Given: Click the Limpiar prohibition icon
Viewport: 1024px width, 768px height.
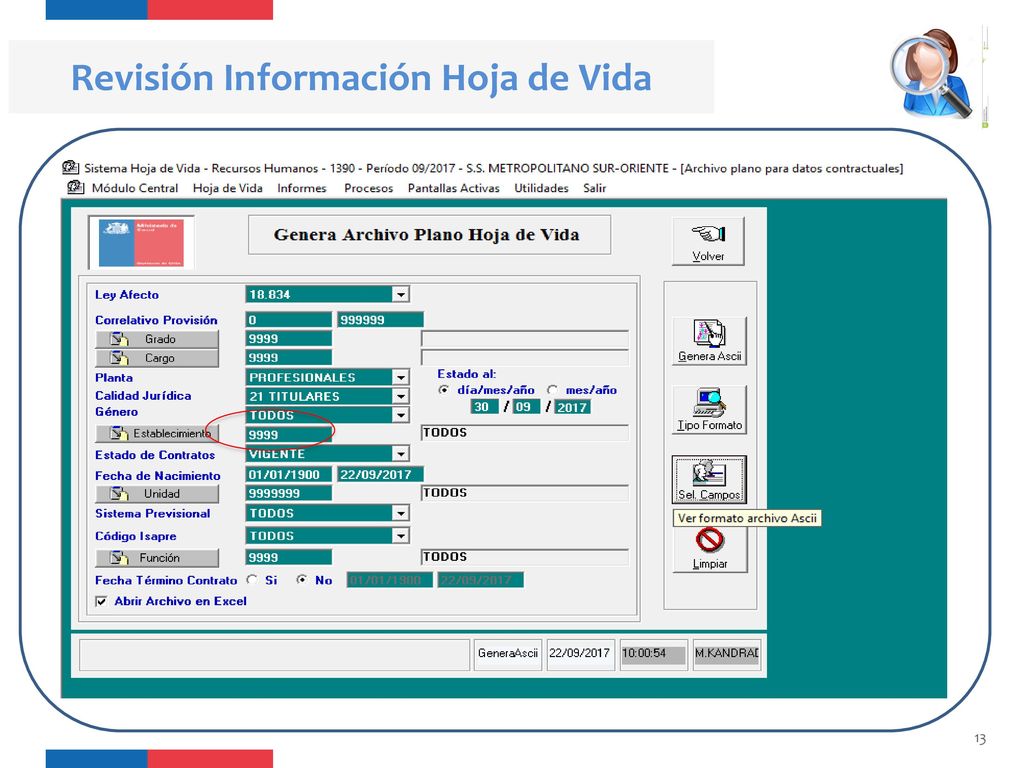Looking at the screenshot, I should [710, 549].
